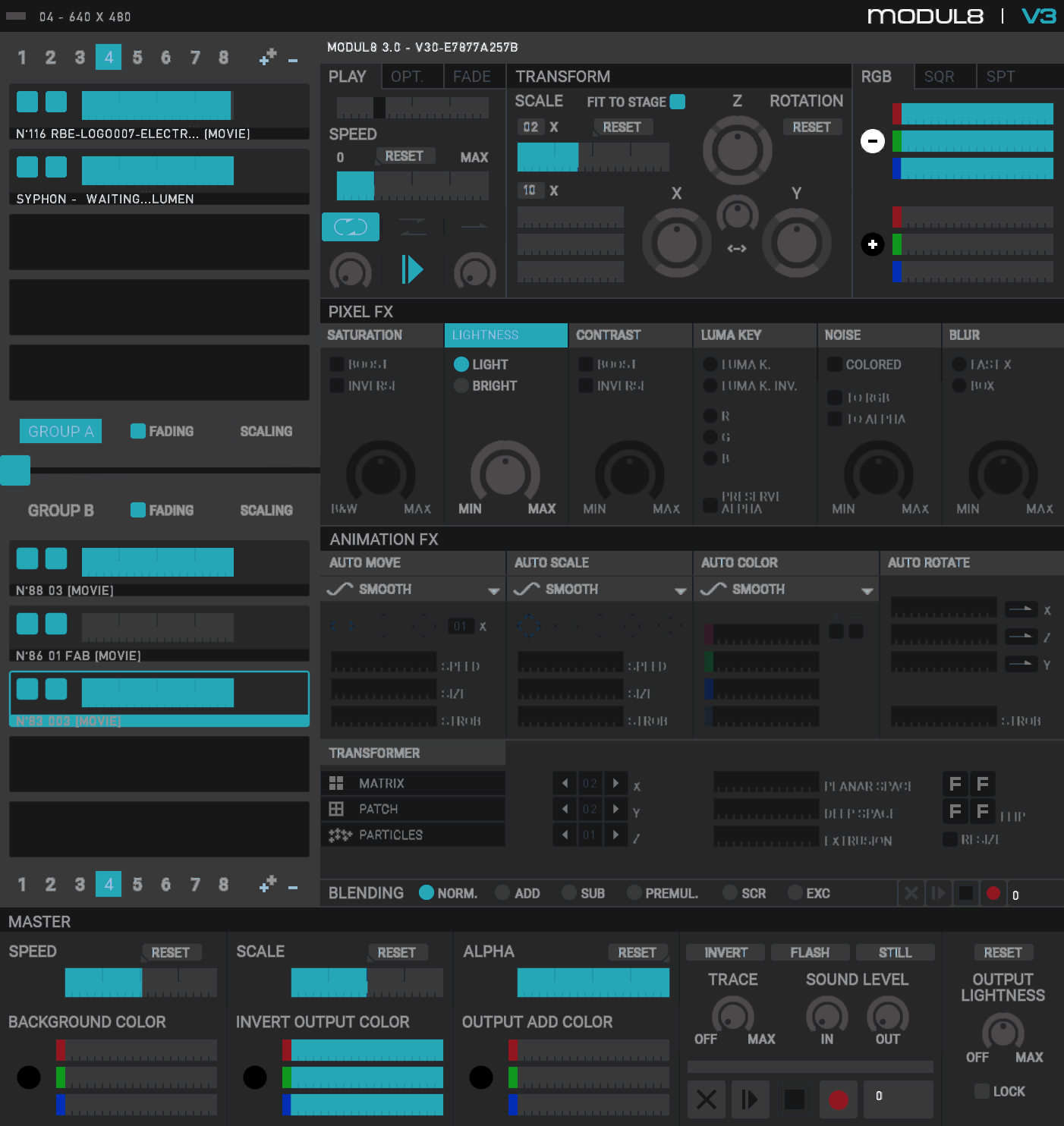Toggle the output lightness LOCK checkbox
Screen dimensions: 1064x1126
[x=982, y=1091]
